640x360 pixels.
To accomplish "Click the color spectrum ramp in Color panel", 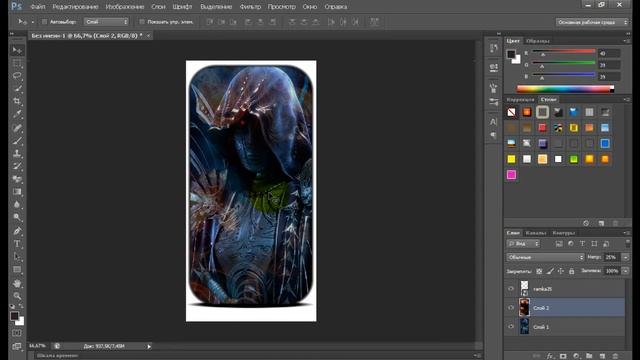I will click(565, 89).
